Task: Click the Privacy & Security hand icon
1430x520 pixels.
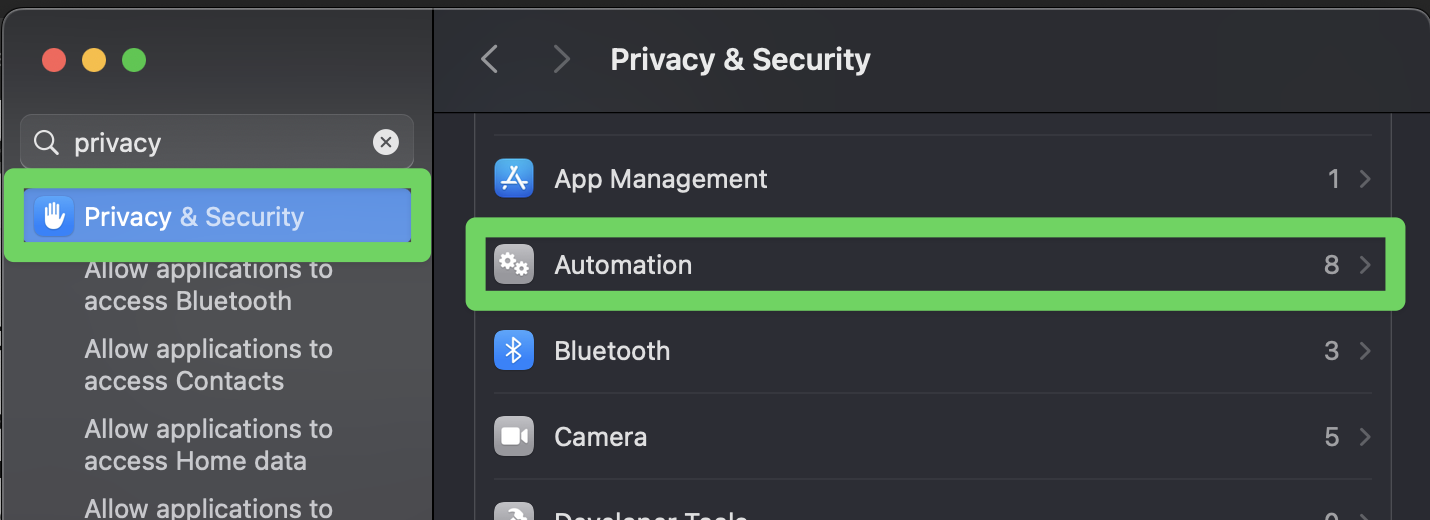Action: point(54,217)
